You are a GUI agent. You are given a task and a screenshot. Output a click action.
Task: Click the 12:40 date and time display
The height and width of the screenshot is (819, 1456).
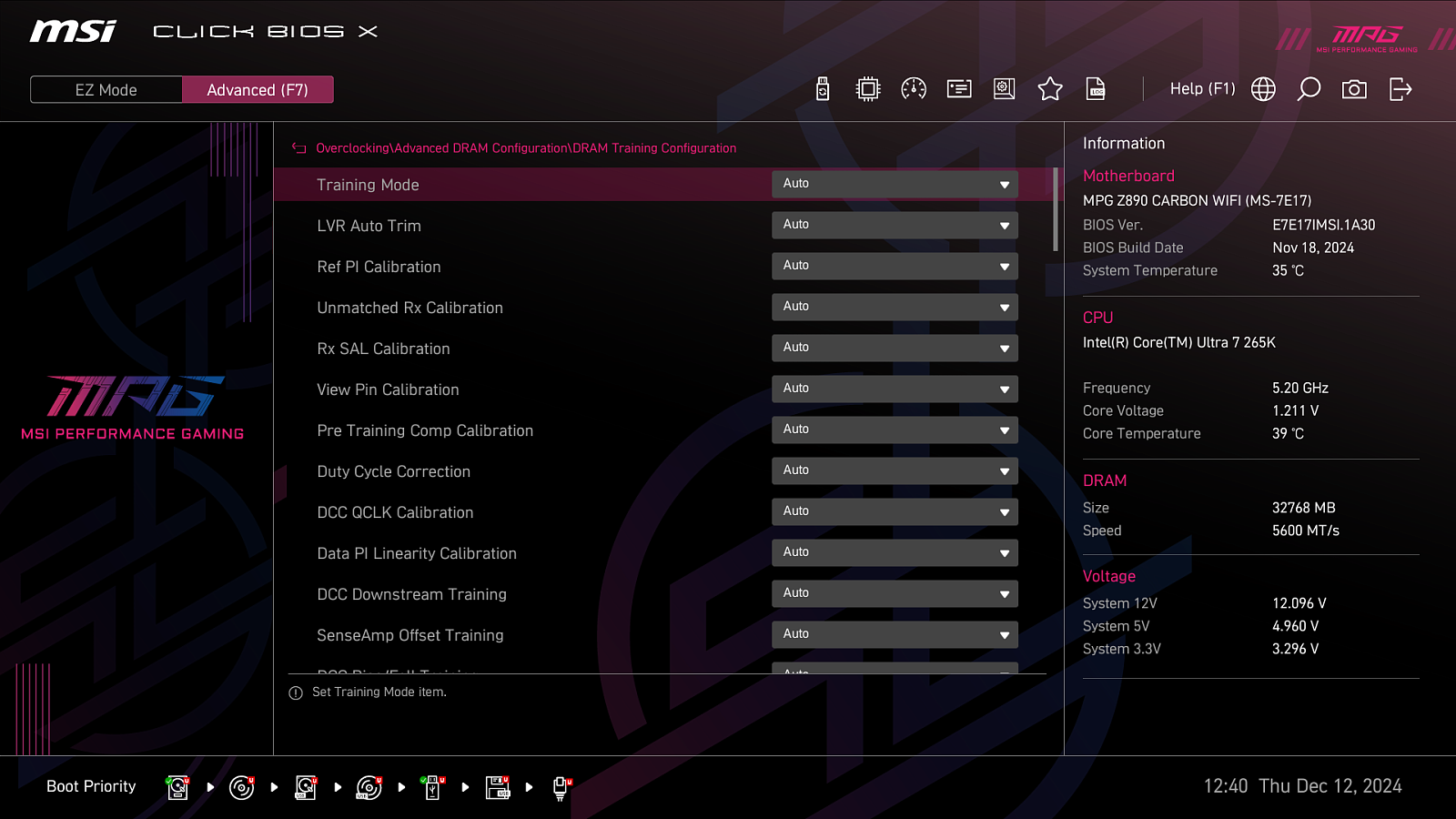click(x=1302, y=786)
